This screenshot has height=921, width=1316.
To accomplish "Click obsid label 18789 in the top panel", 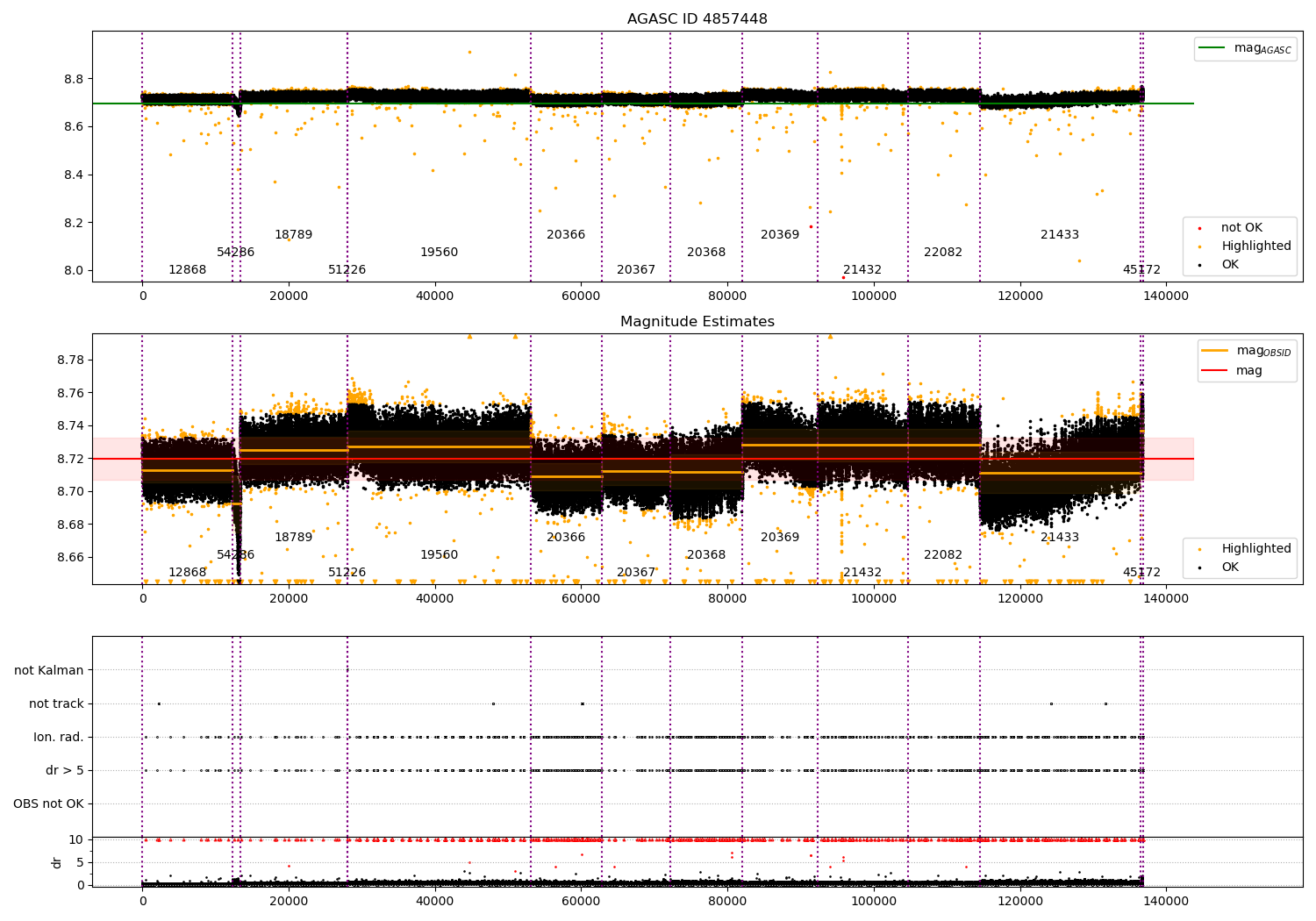I will point(293,235).
